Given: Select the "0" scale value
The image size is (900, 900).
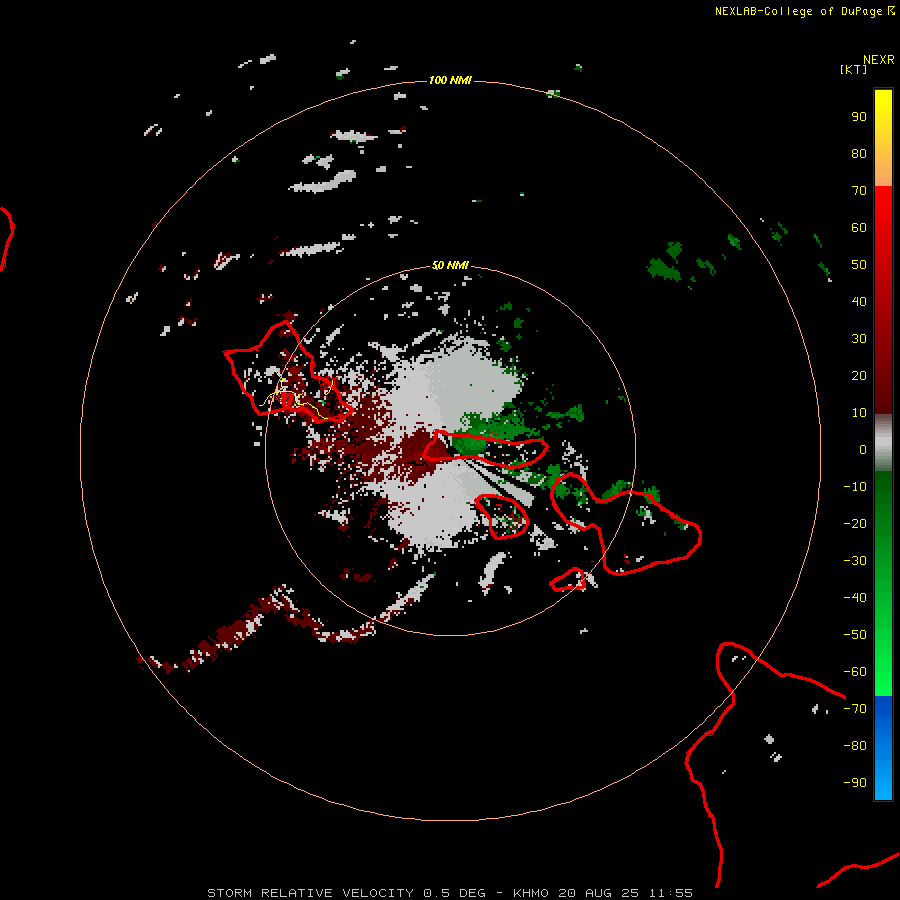Looking at the screenshot, I should [x=863, y=450].
